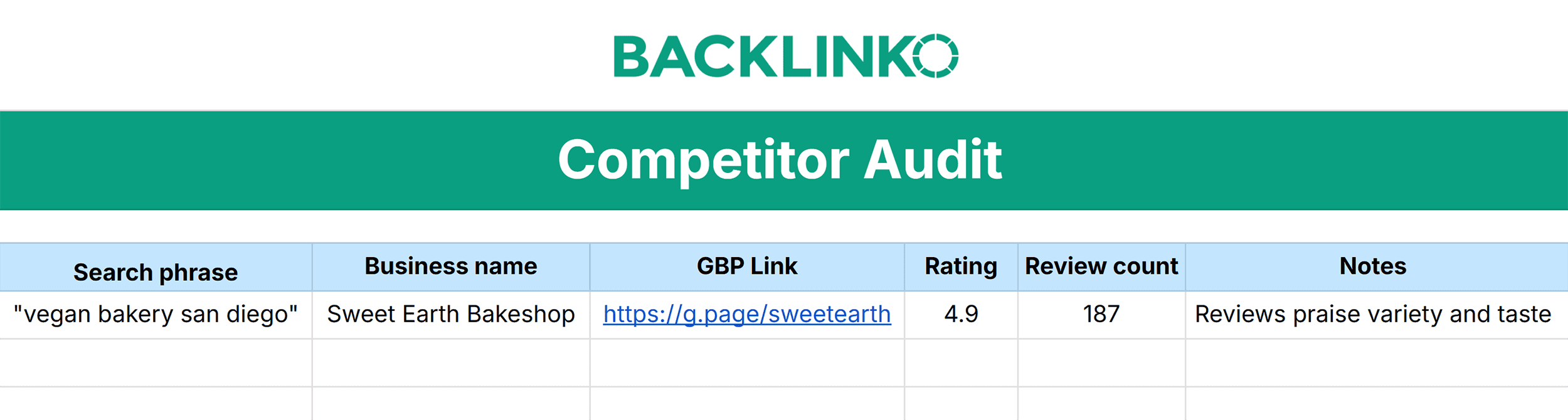Click the GBP Link column header
Viewport: 1568px width, 420px height.
click(747, 266)
